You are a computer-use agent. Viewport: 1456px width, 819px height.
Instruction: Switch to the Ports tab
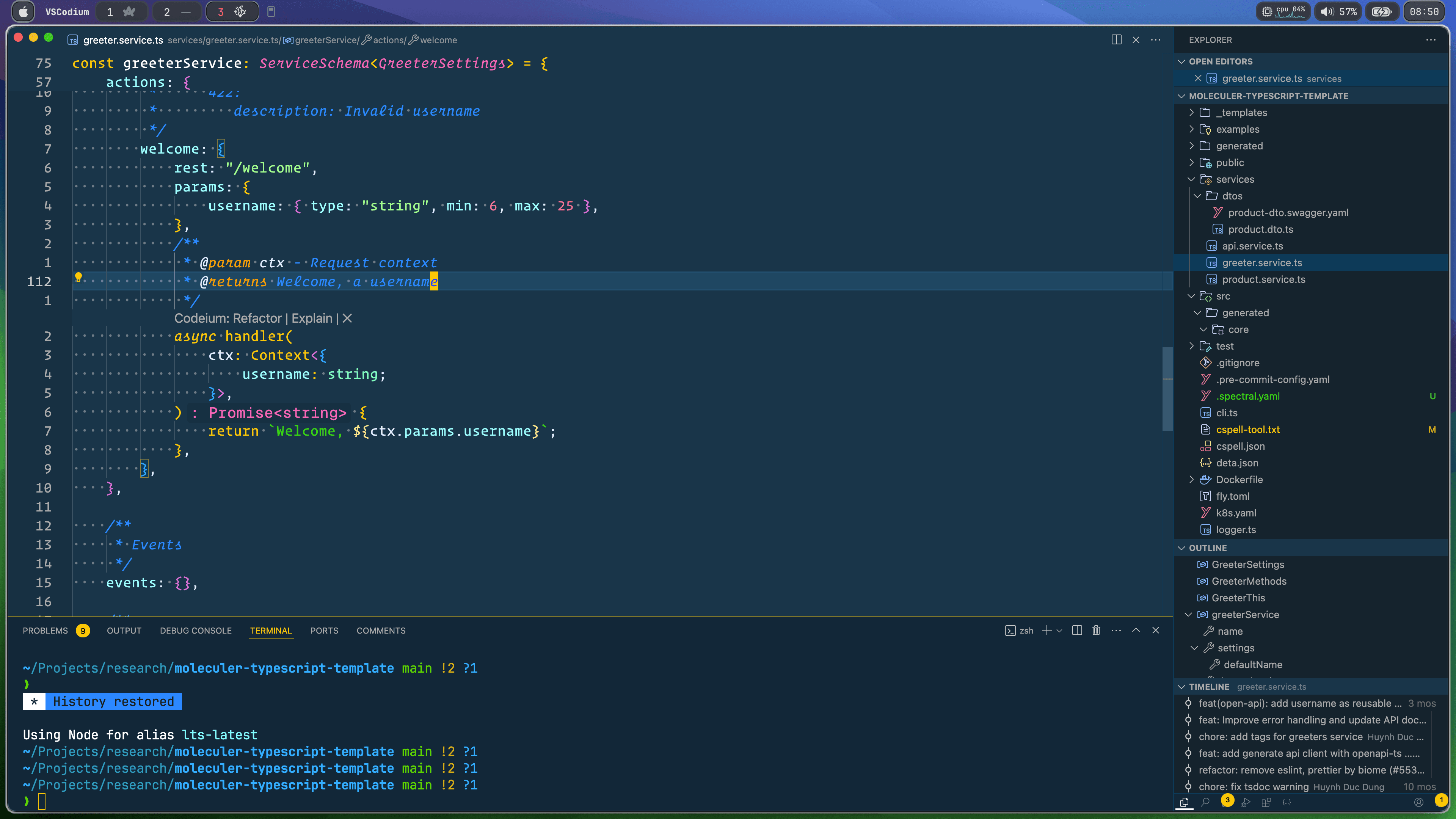324,630
